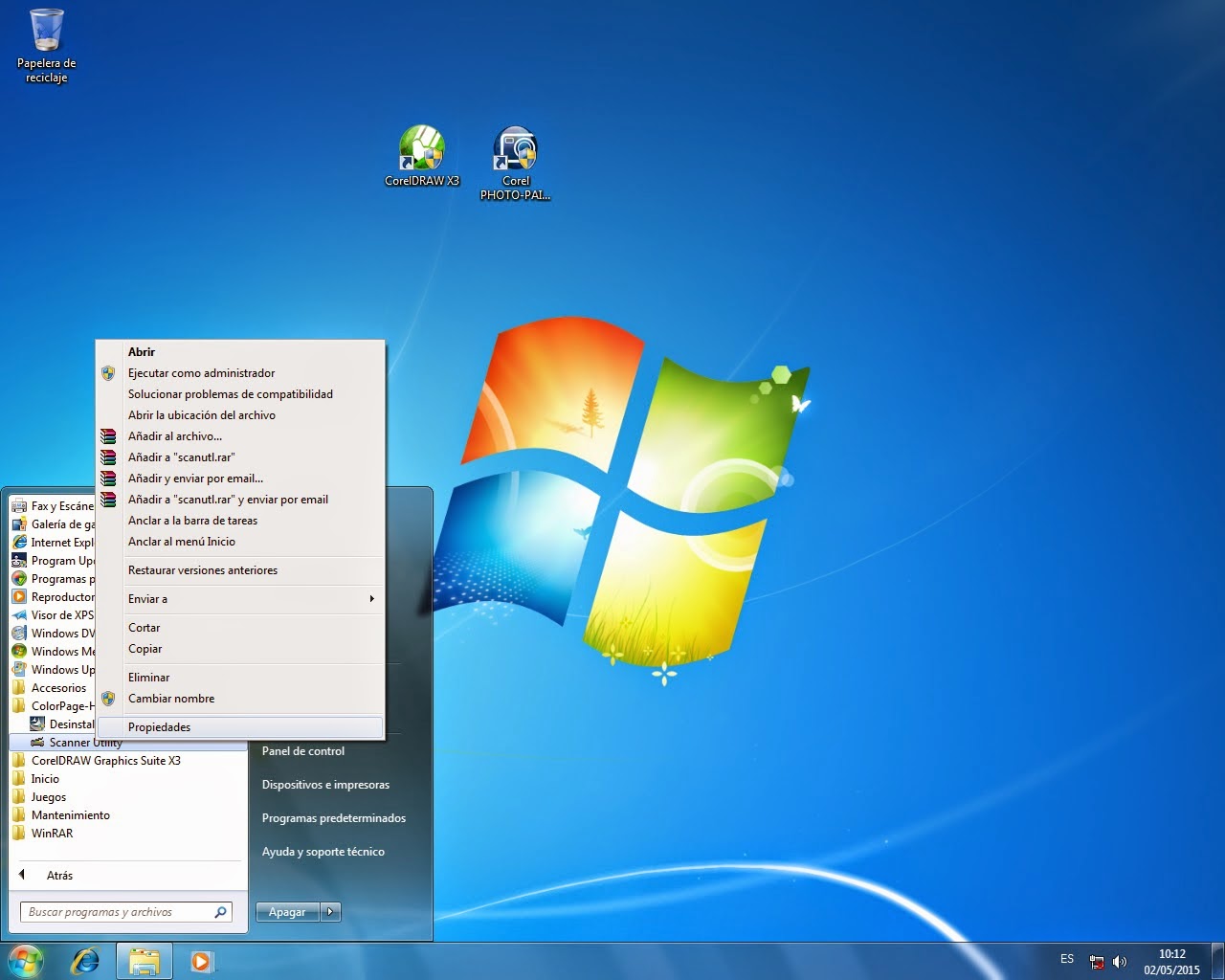Screen dimensions: 1225x980
Task: Collapse the ColorPage folder
Action: point(53,705)
